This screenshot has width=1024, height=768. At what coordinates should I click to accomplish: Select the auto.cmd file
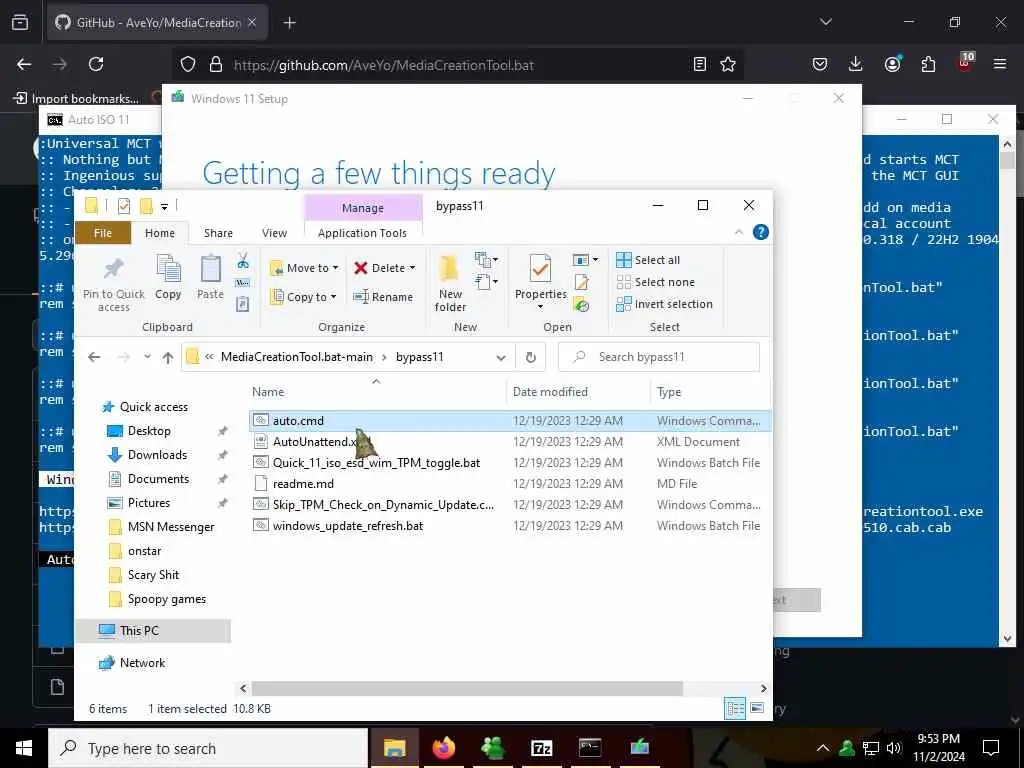tap(509, 421)
